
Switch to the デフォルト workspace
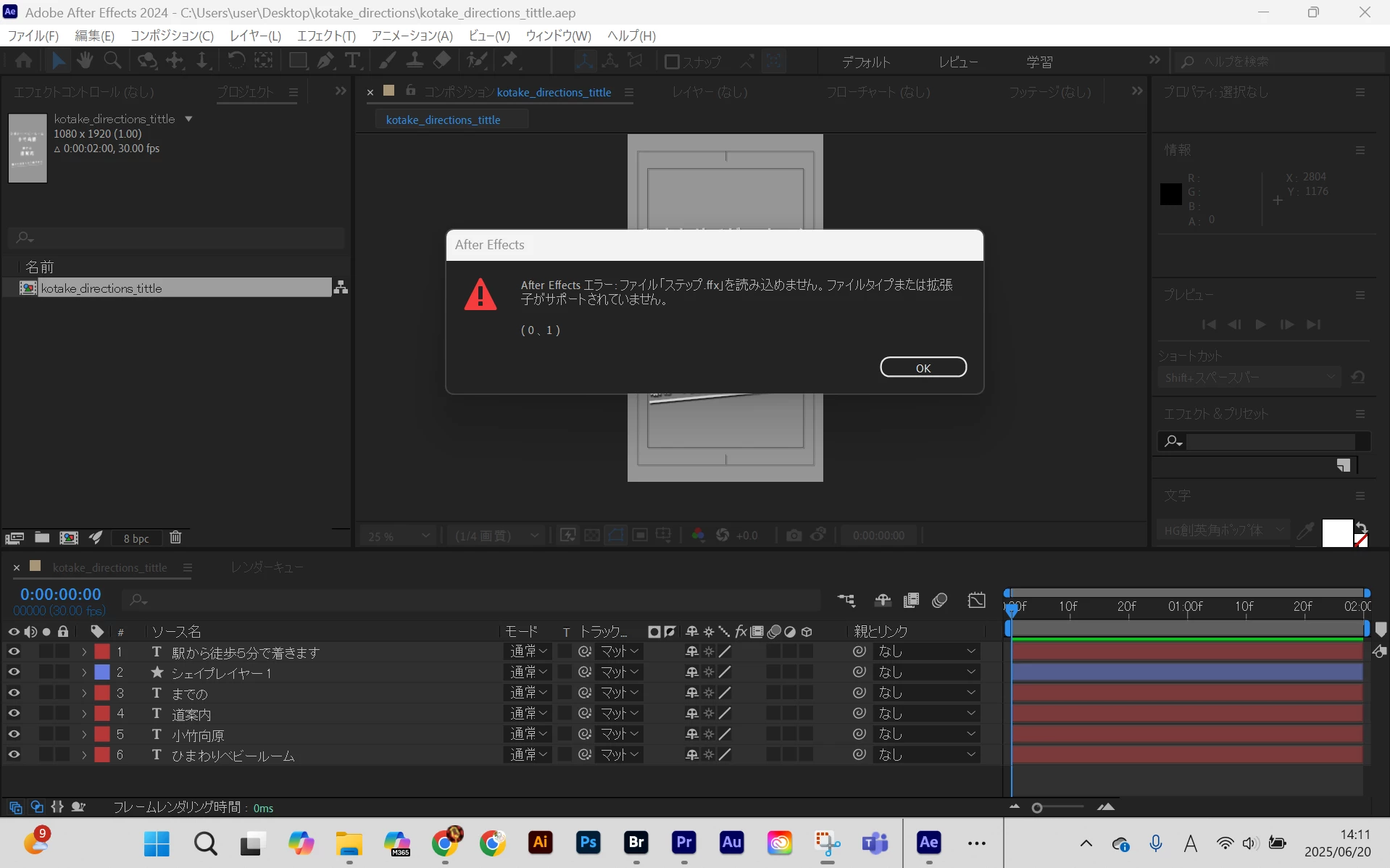[865, 62]
